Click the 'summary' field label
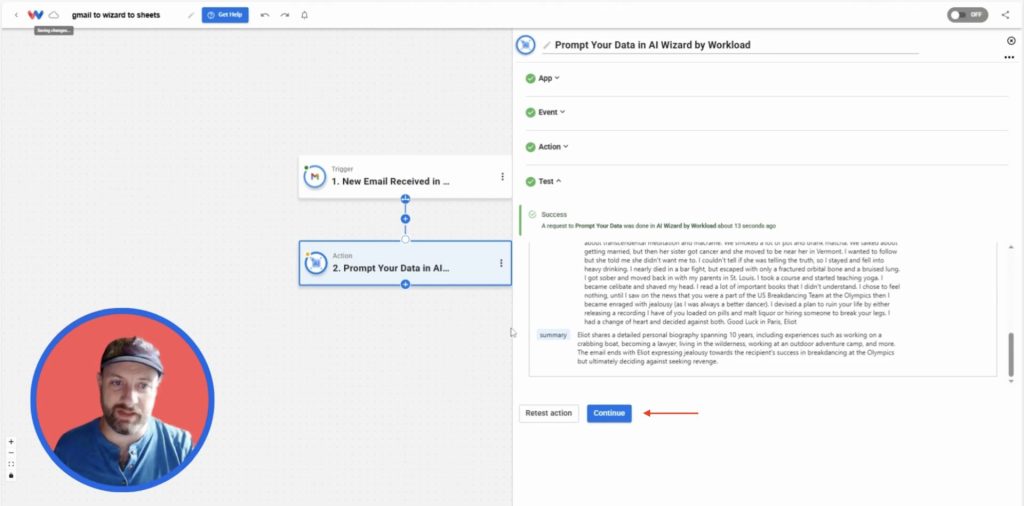This screenshot has height=506, width=1024. (553, 335)
